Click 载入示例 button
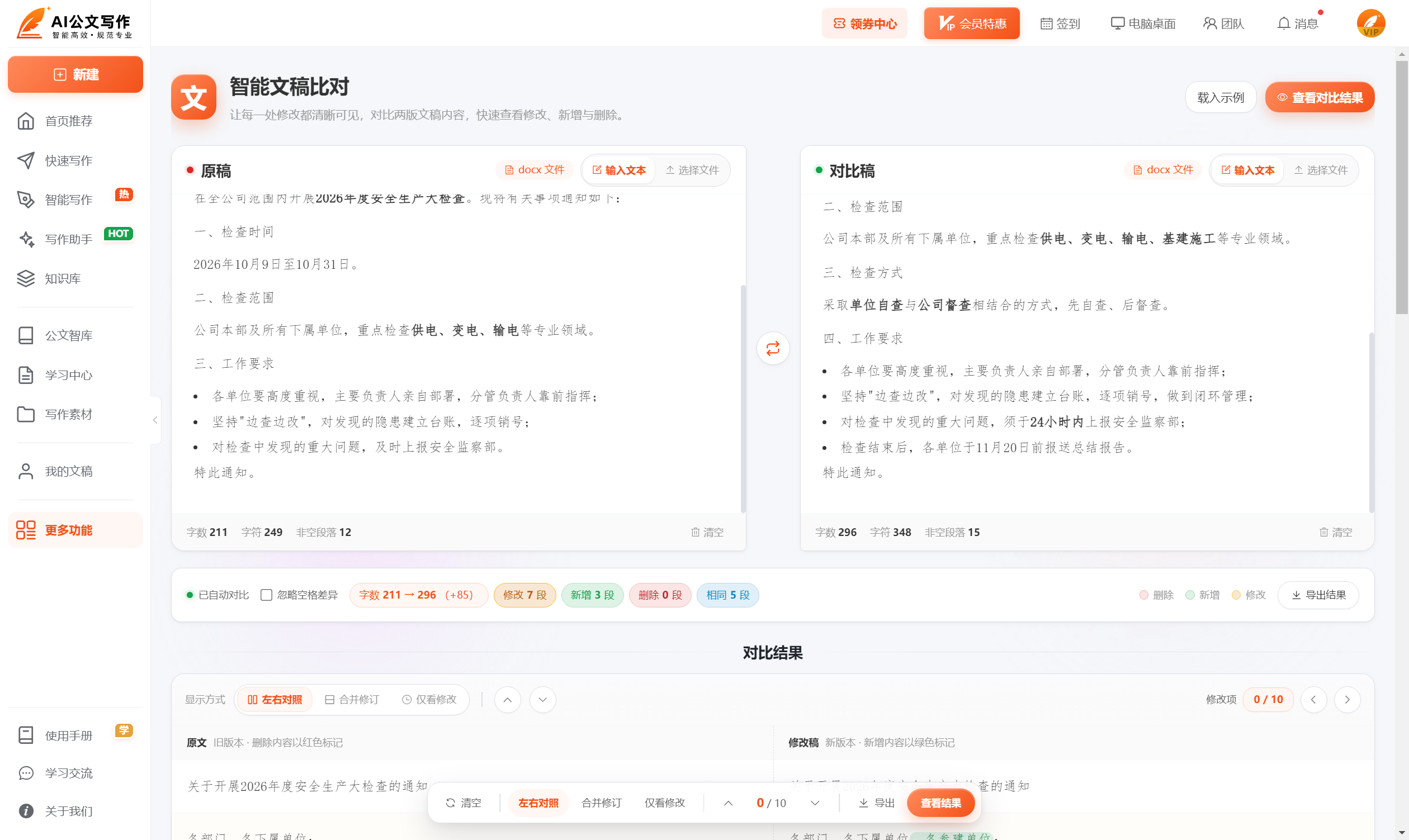The width and height of the screenshot is (1409, 840). pos(1221,97)
